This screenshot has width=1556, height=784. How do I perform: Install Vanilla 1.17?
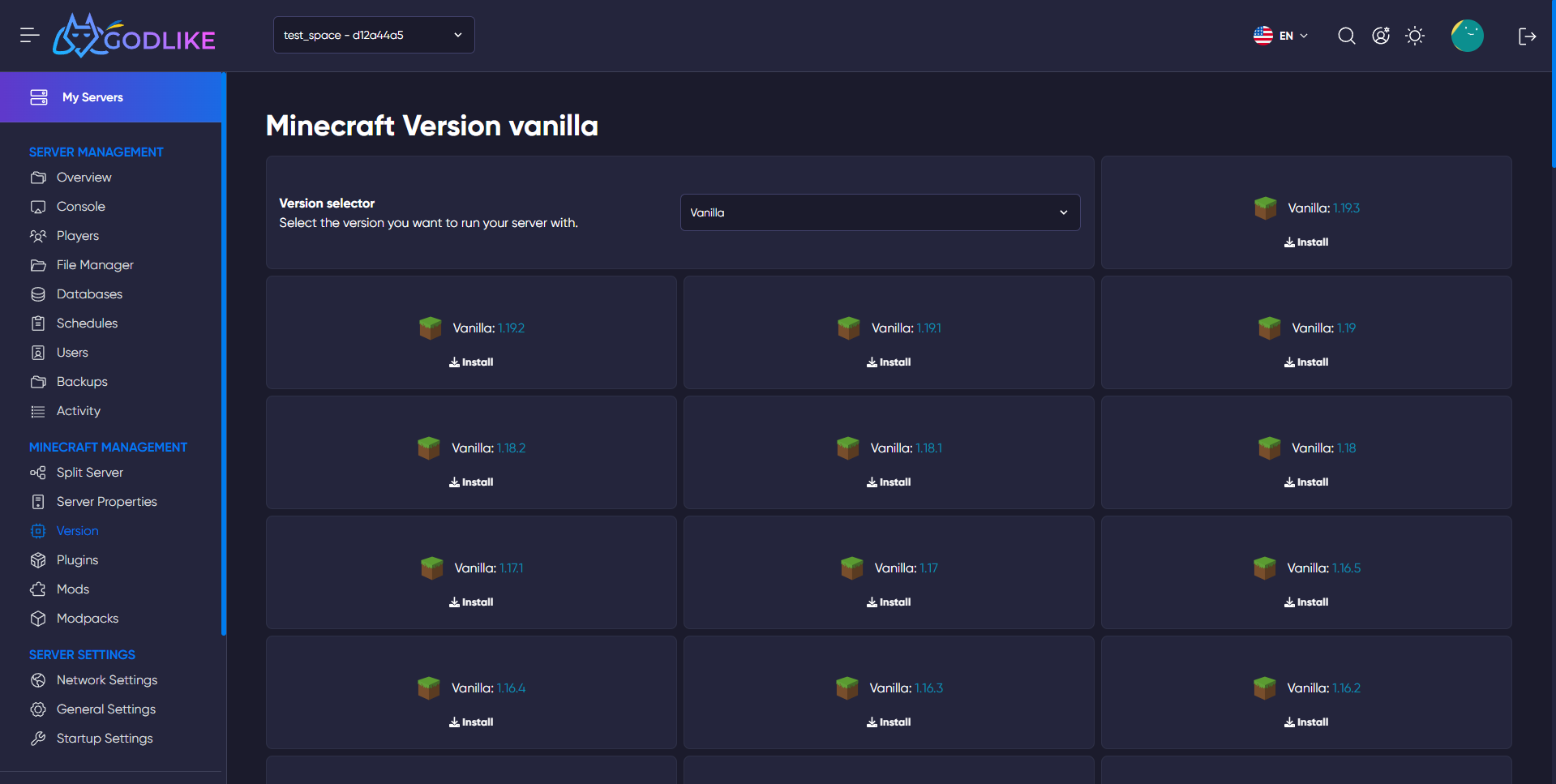point(889,602)
